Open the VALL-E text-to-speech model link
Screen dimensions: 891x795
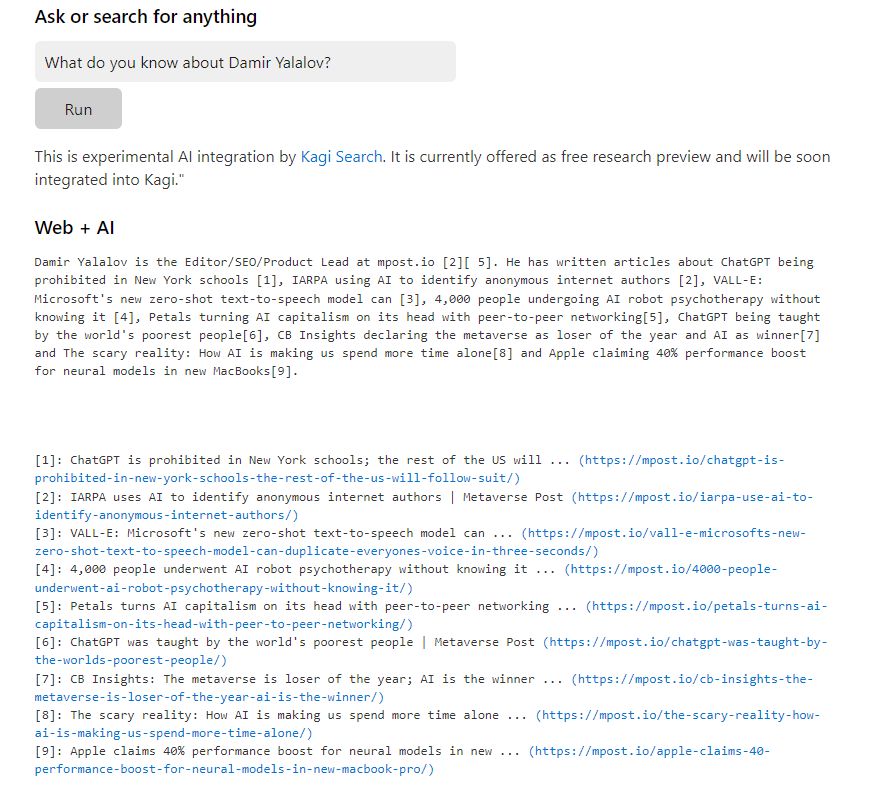point(420,542)
